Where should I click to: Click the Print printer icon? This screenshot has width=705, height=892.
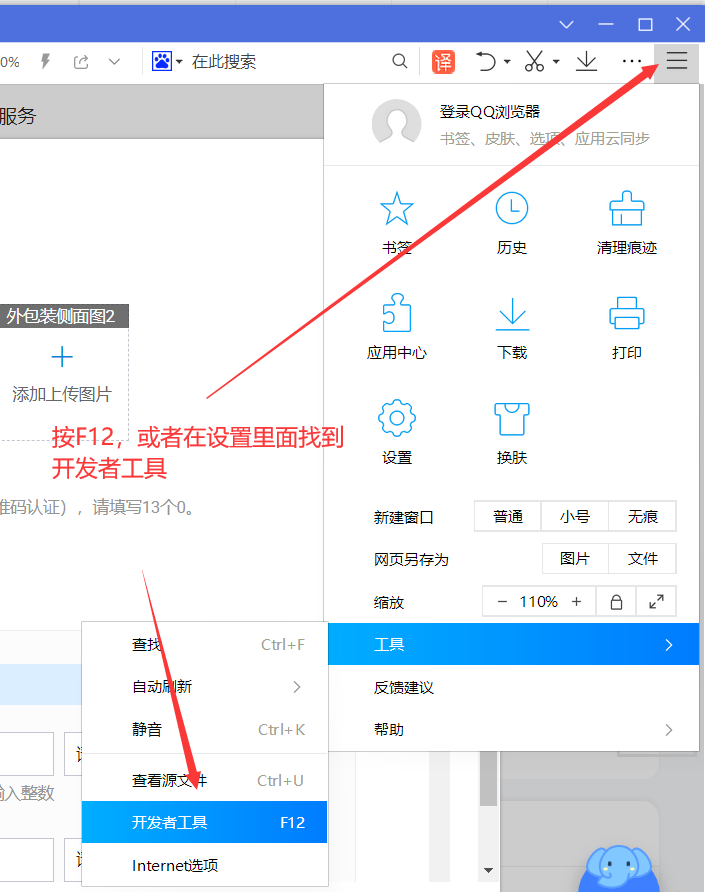[627, 315]
